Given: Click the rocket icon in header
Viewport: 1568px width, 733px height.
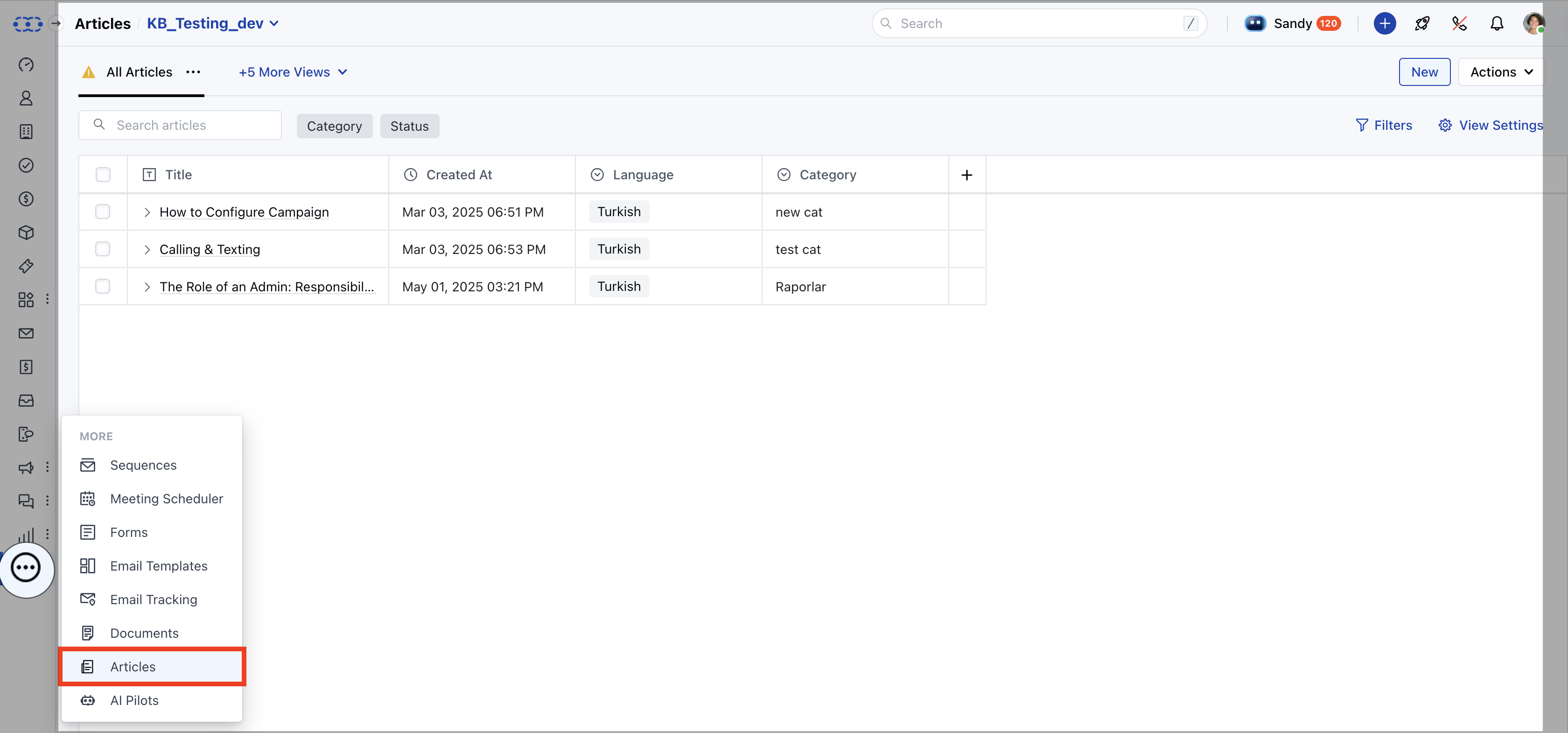Looking at the screenshot, I should point(1422,23).
